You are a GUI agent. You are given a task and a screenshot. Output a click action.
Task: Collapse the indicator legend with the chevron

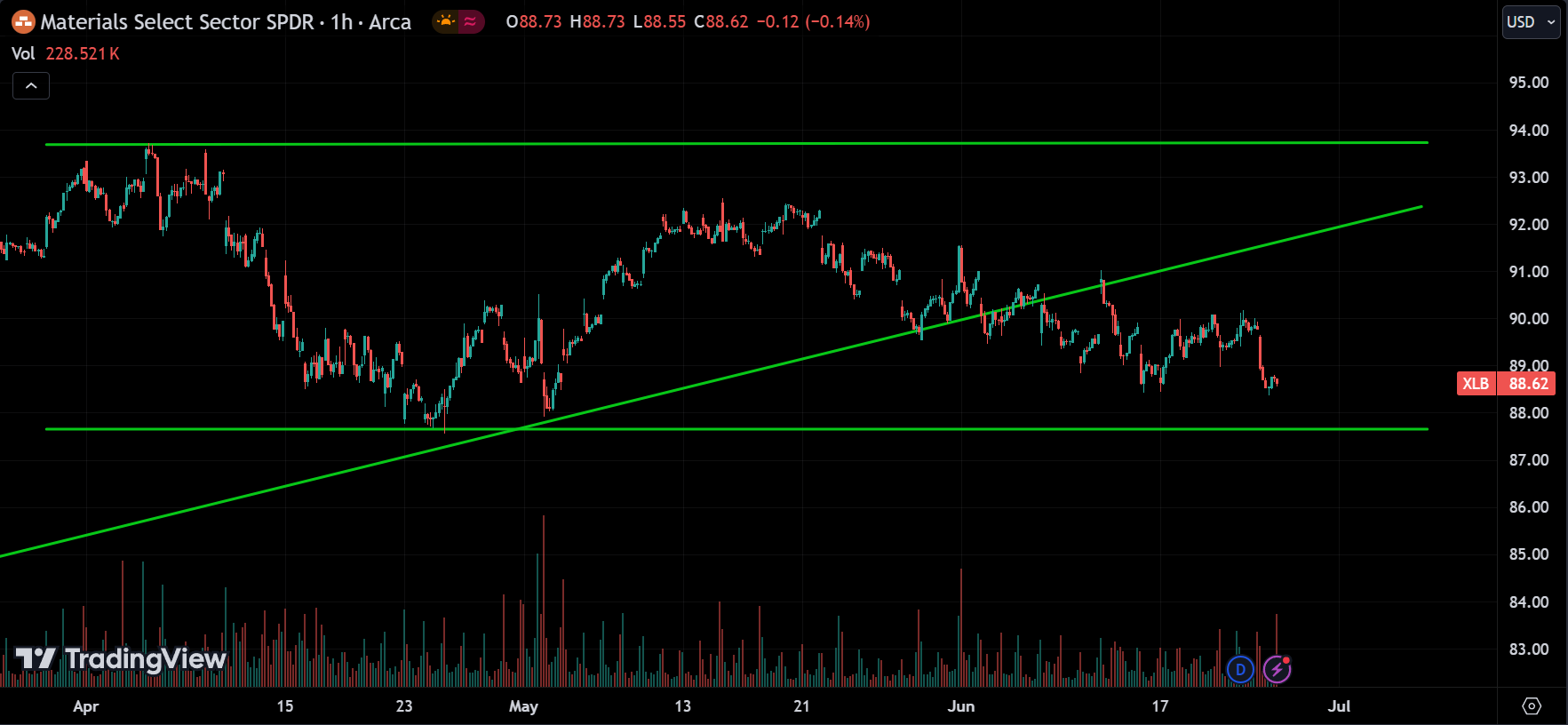[31, 85]
